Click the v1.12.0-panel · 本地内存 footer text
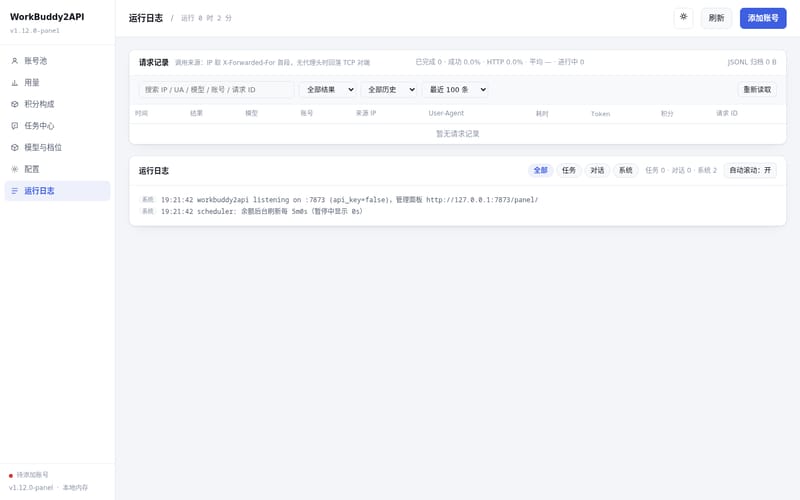800x500 pixels. click(x=48, y=488)
